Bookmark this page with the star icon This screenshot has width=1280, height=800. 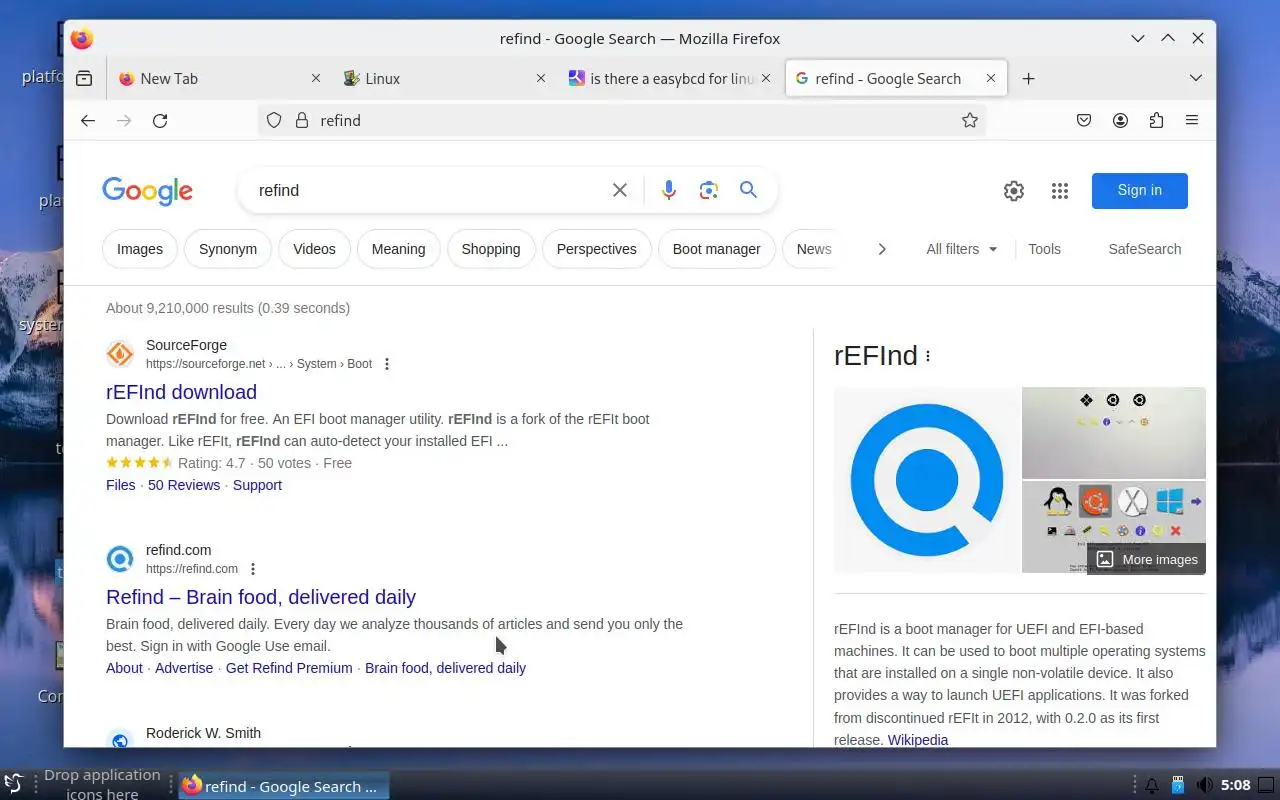pos(969,120)
